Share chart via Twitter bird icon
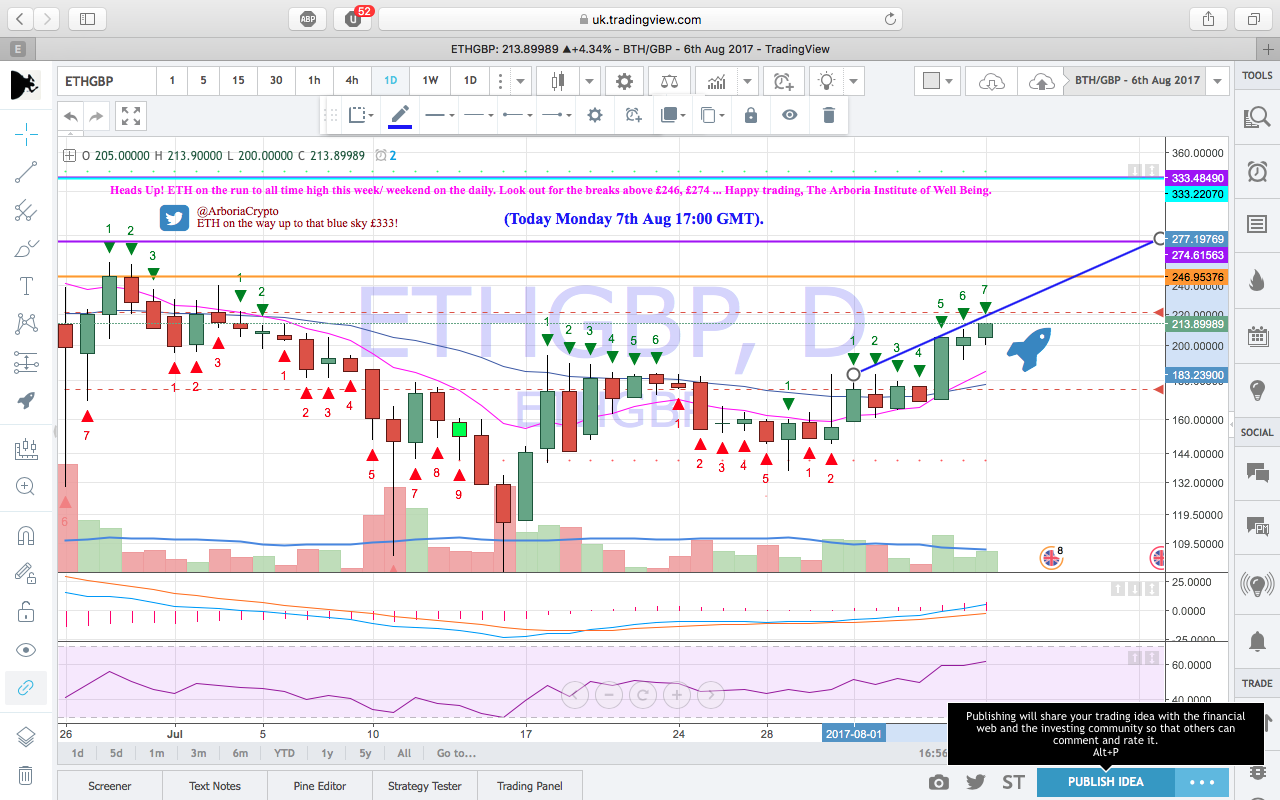 tap(976, 782)
